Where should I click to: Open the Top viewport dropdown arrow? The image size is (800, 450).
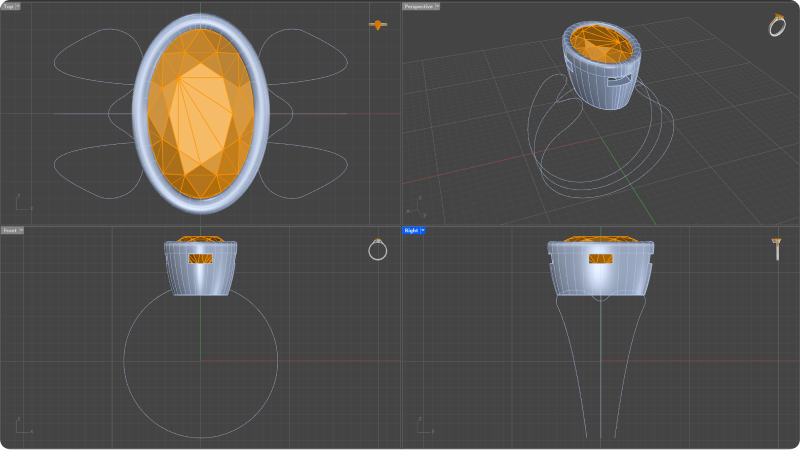[18, 6]
